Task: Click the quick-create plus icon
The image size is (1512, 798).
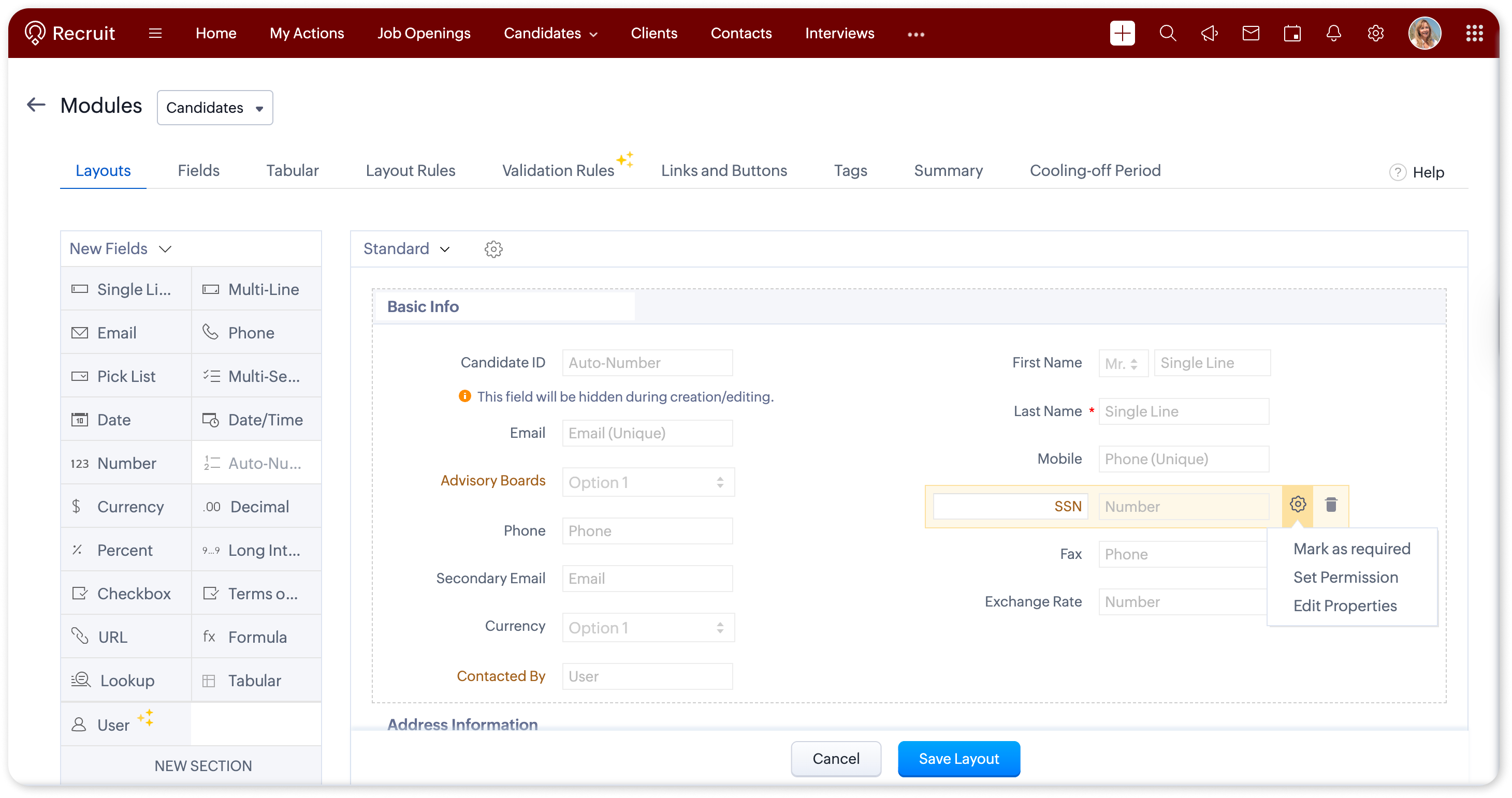Action: click(x=1122, y=34)
